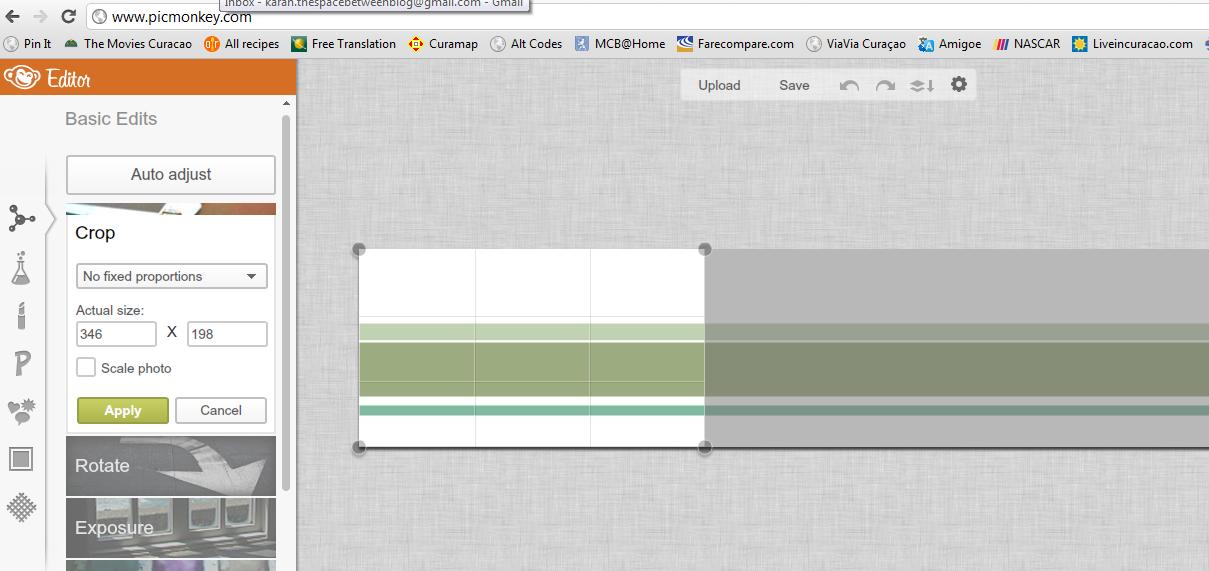Open the No fixed proportions dropdown

tap(171, 276)
